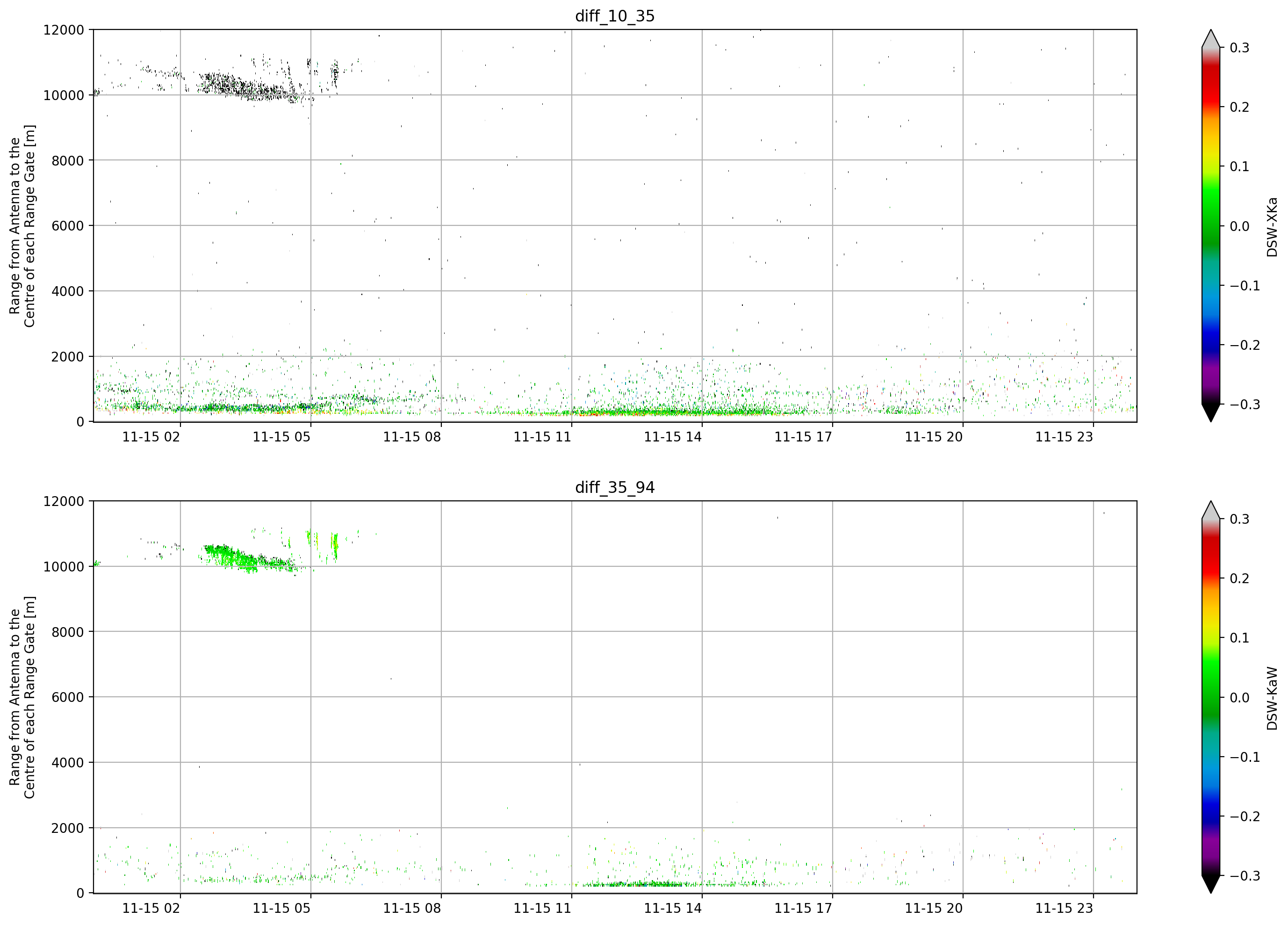Select the DSW-XKa colorbar label
Screen dimensions: 1288x925
pos(1272,227)
